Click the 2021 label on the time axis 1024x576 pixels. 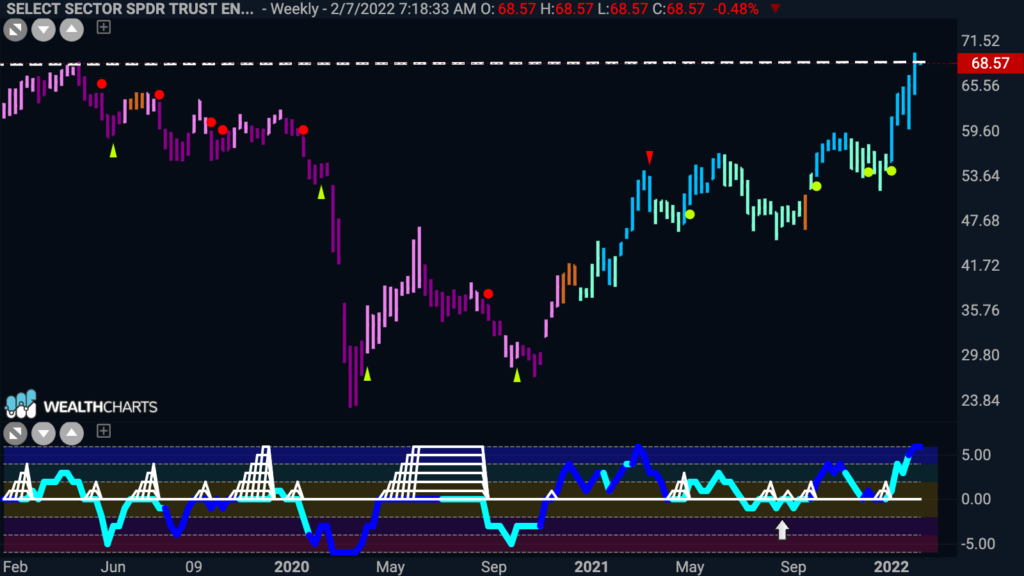[591, 567]
